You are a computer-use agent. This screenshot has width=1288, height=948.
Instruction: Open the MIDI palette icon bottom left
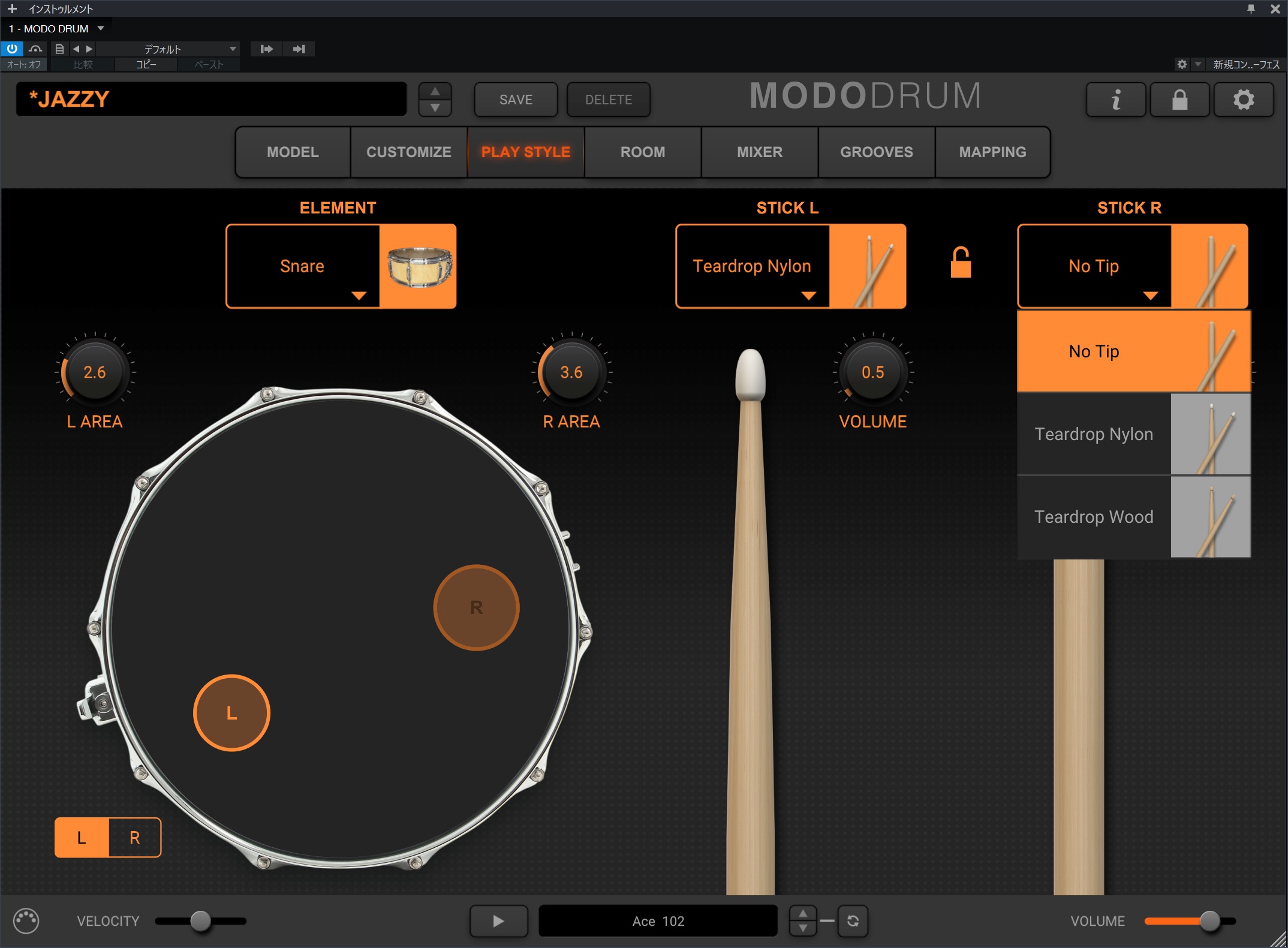point(26,921)
